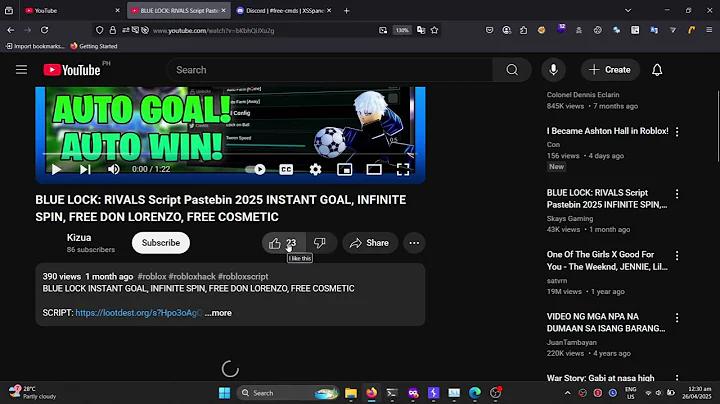This screenshot has height=404, width=720.
Task: Open Getting Started bookmark
Action: pyautogui.click(x=94, y=46)
